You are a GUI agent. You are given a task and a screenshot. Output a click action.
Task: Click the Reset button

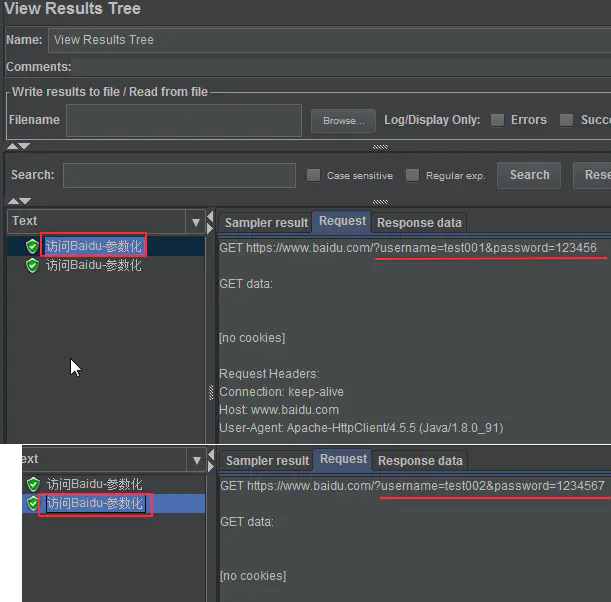[592, 175]
